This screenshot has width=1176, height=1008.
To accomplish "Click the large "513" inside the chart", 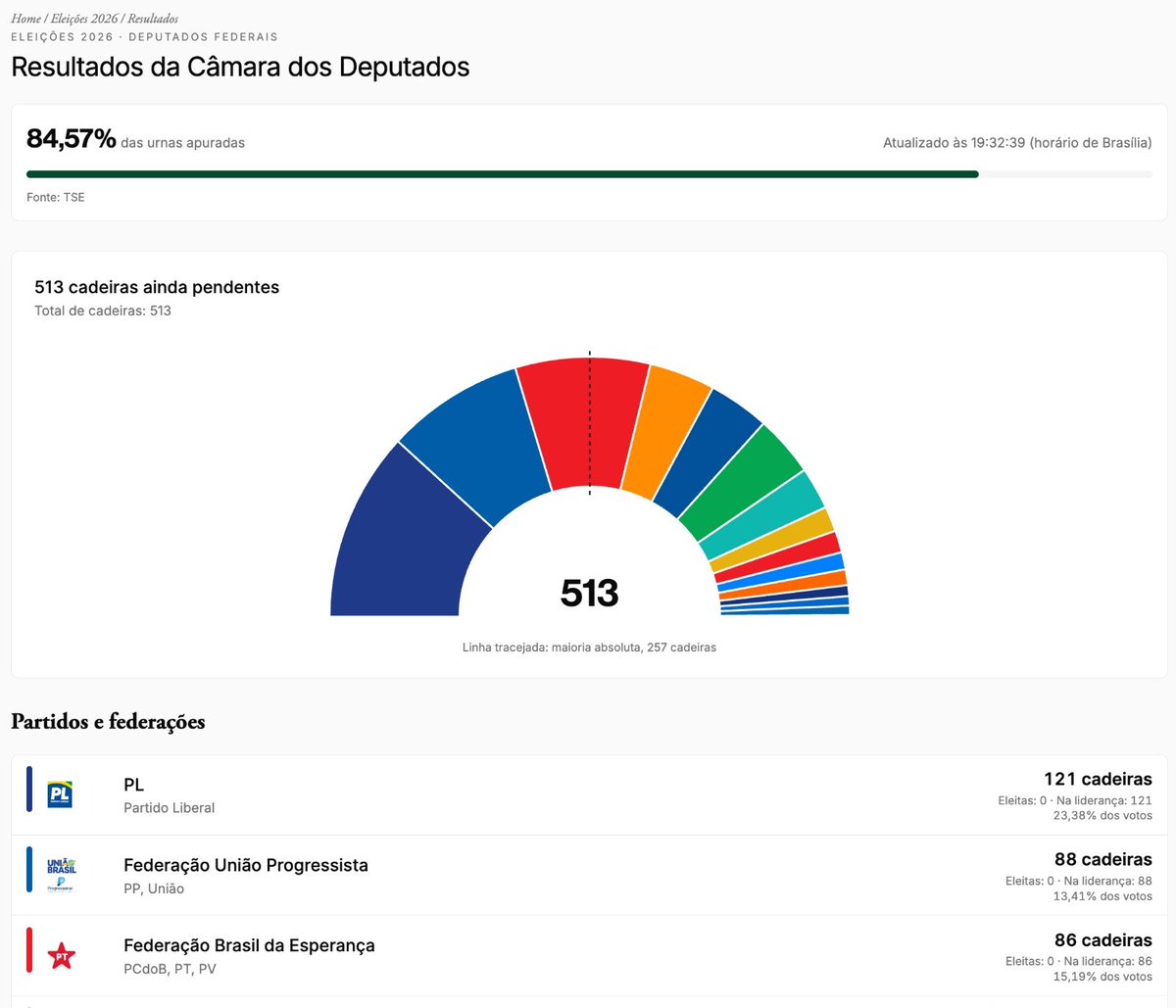I will click(x=589, y=593).
